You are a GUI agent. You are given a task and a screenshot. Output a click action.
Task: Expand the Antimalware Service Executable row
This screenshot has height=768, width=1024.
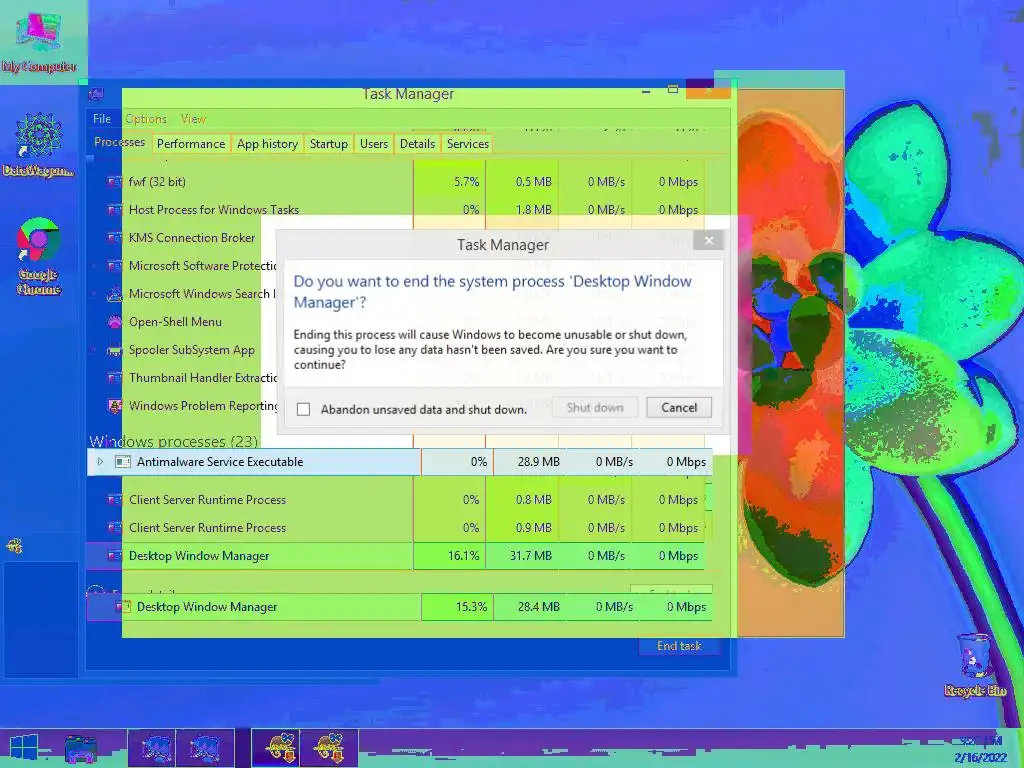(100, 462)
